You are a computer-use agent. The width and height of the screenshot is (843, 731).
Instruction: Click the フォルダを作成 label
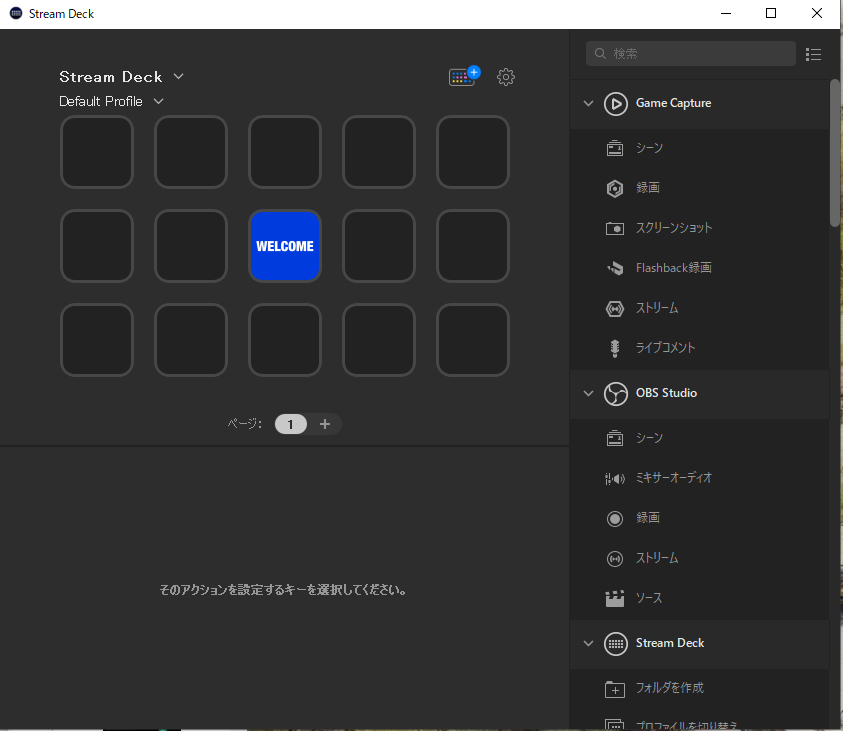[669, 688]
